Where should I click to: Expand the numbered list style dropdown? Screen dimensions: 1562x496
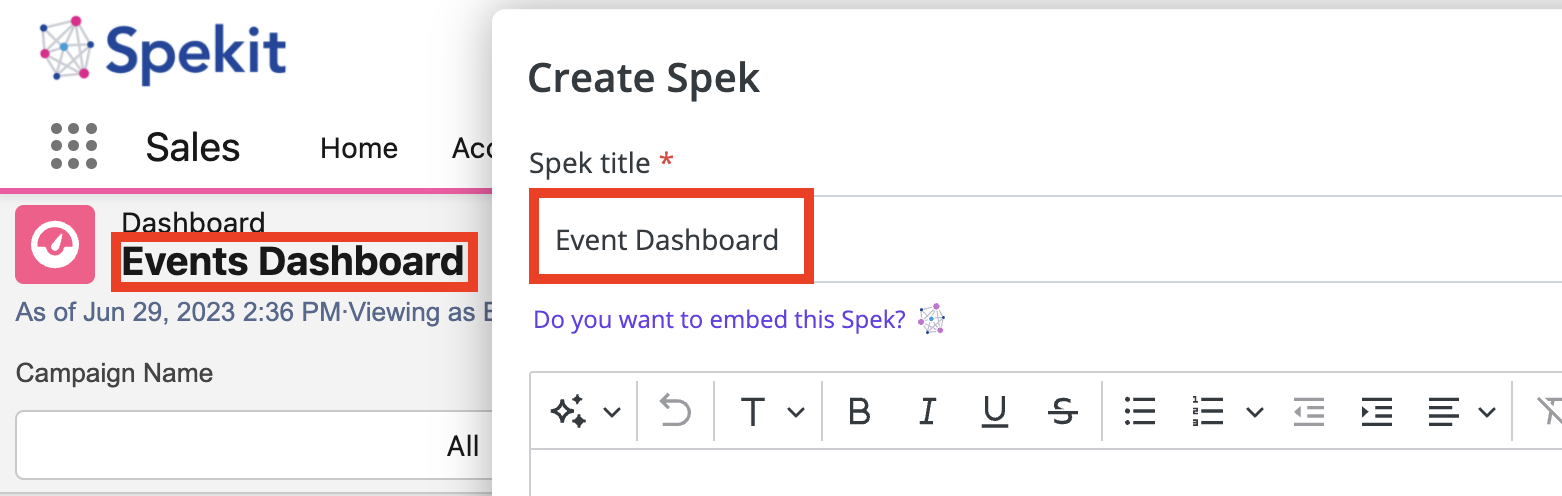pyautogui.click(x=1254, y=412)
